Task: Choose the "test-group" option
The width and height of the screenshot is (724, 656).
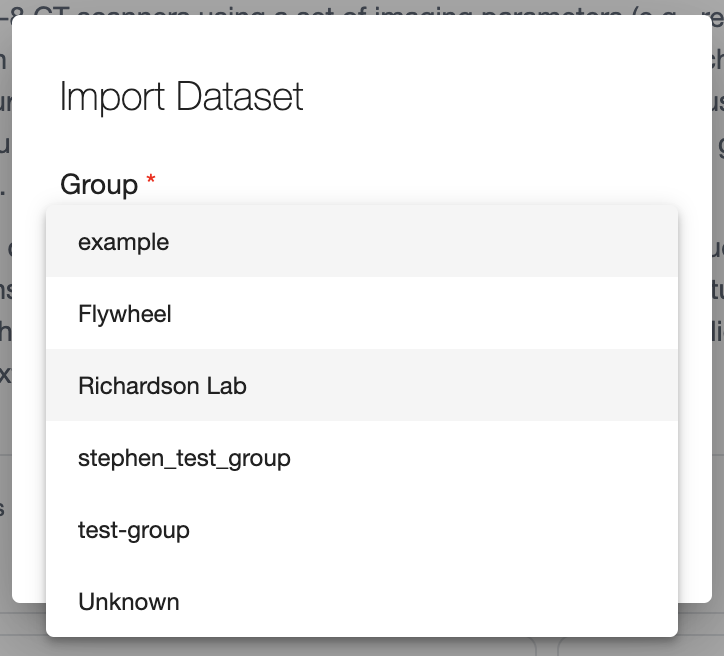Action: click(362, 530)
